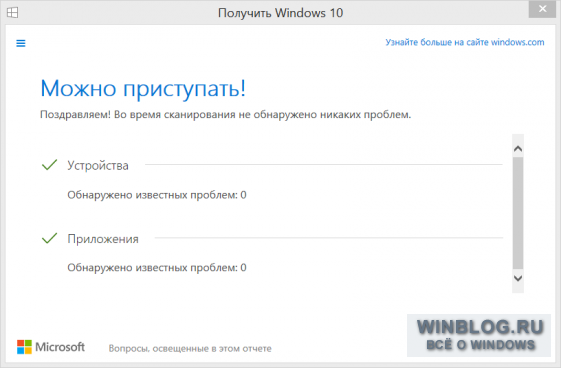
Task: Open Вопросы, освещенные в этом отчете
Action: pos(190,348)
